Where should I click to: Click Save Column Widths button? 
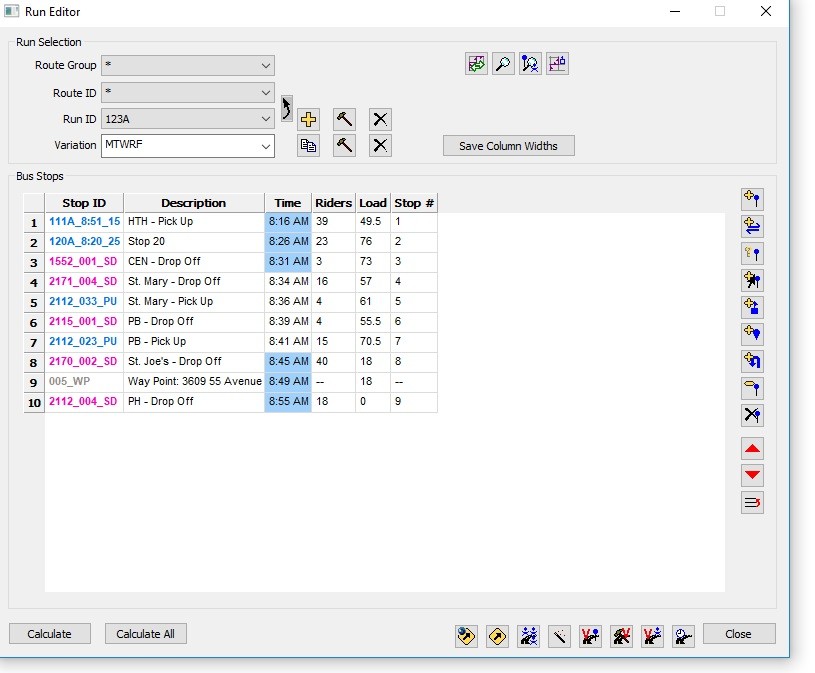pyautogui.click(x=508, y=146)
